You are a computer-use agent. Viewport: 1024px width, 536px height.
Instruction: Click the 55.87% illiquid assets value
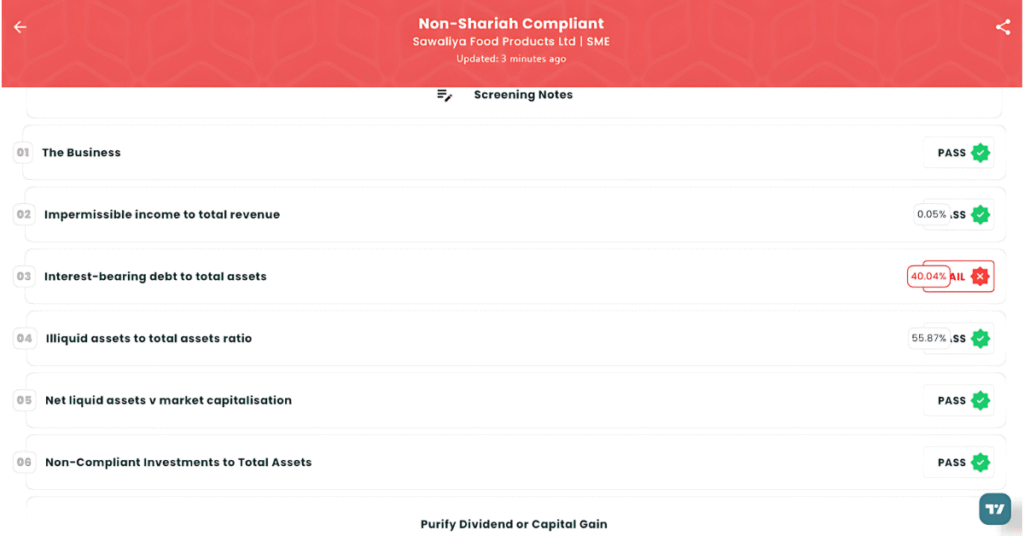tap(929, 338)
